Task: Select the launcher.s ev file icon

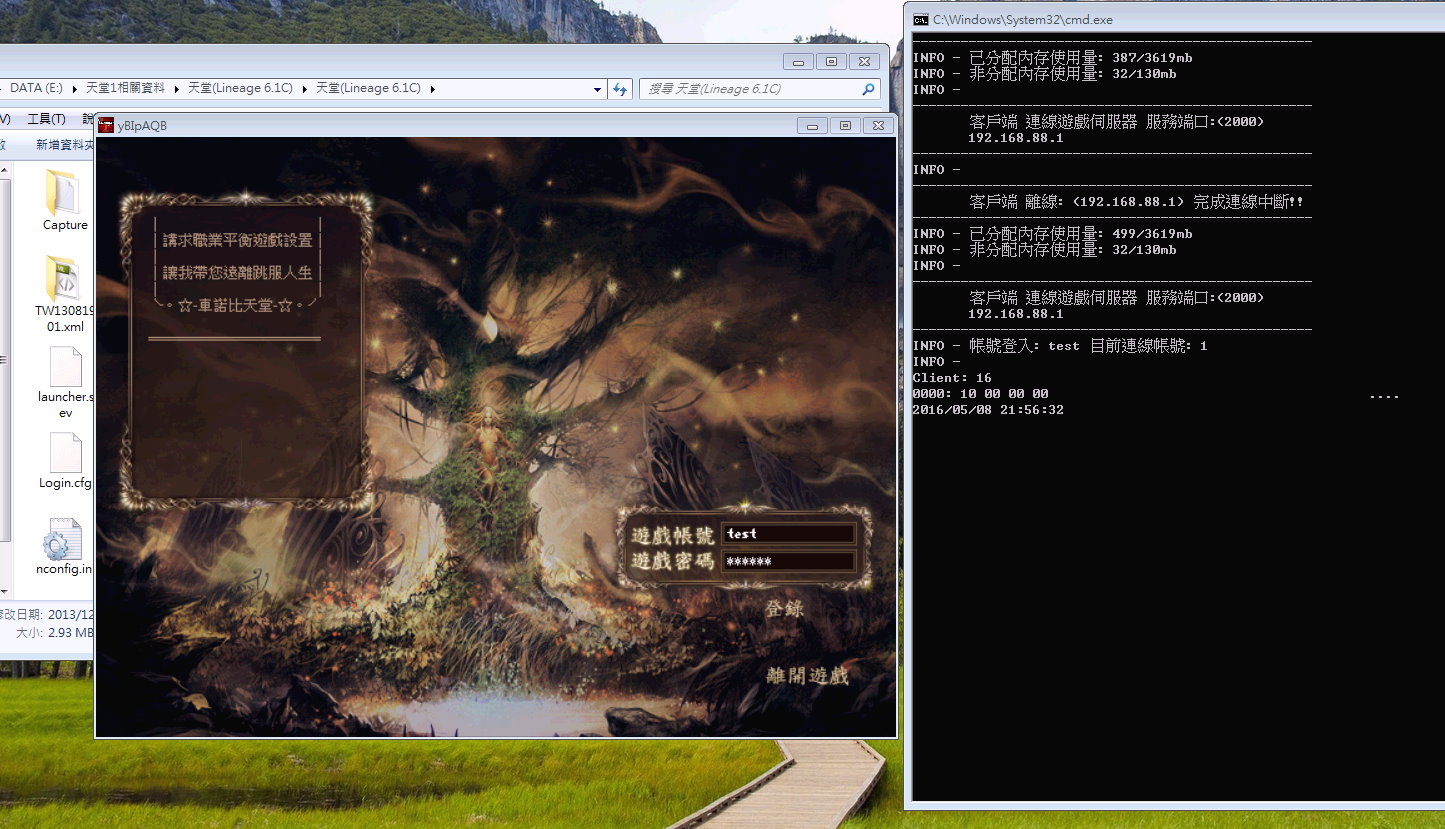Action: (65, 366)
